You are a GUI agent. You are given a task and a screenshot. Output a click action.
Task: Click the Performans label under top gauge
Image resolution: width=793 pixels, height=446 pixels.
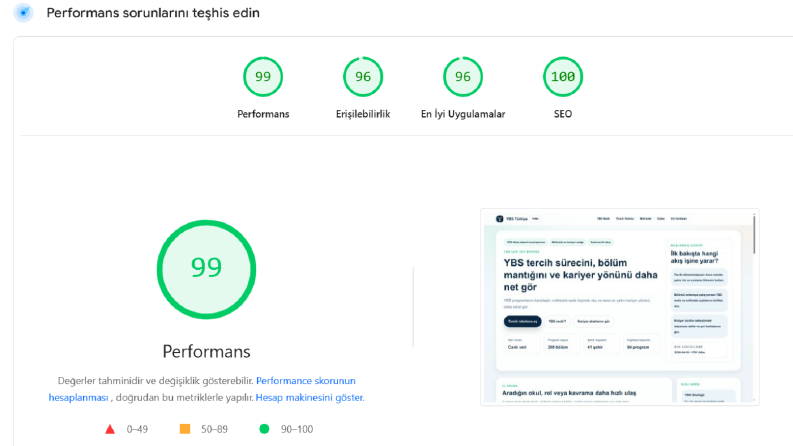pos(263,114)
